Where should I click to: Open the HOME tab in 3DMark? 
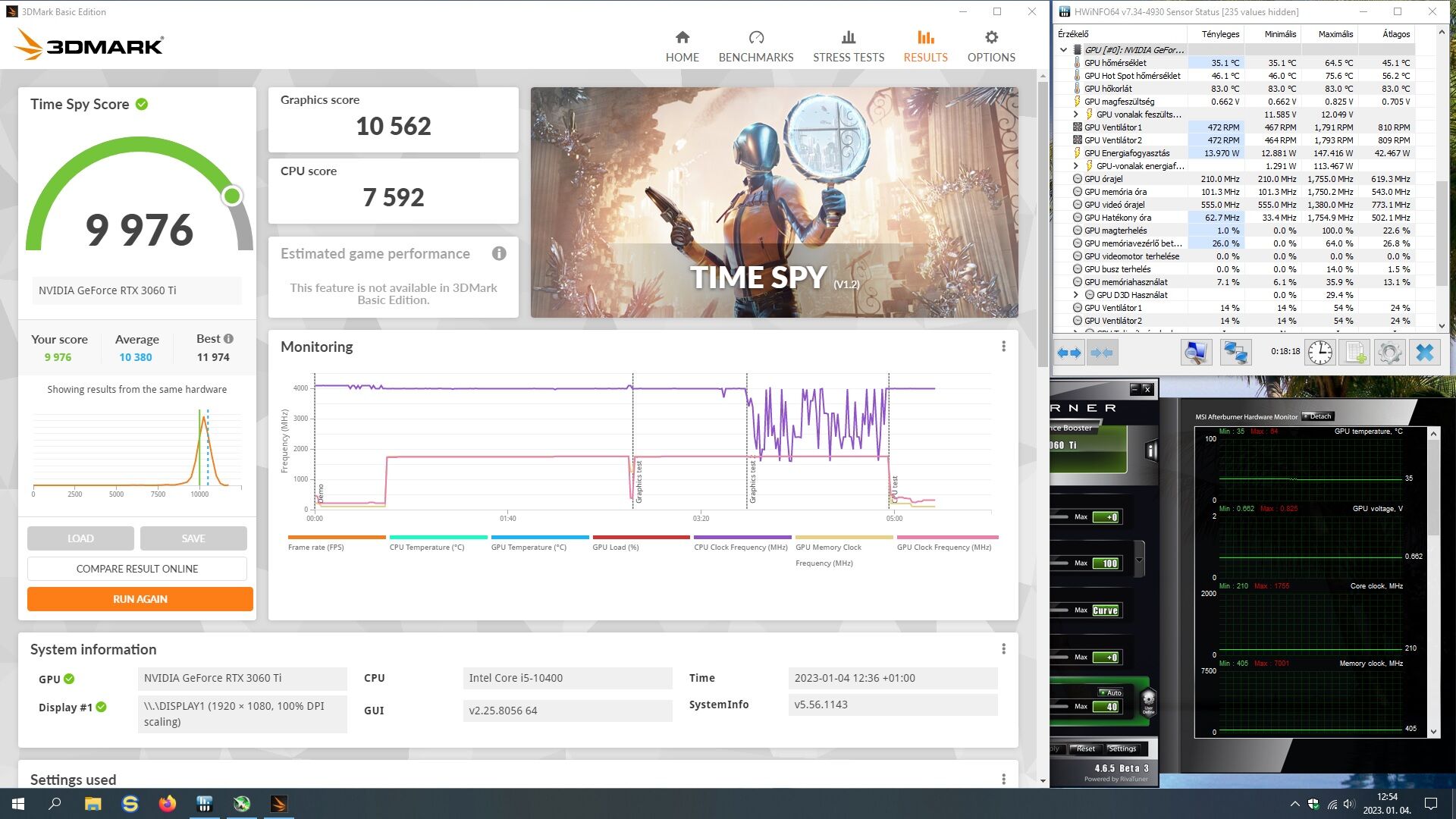[x=682, y=47]
